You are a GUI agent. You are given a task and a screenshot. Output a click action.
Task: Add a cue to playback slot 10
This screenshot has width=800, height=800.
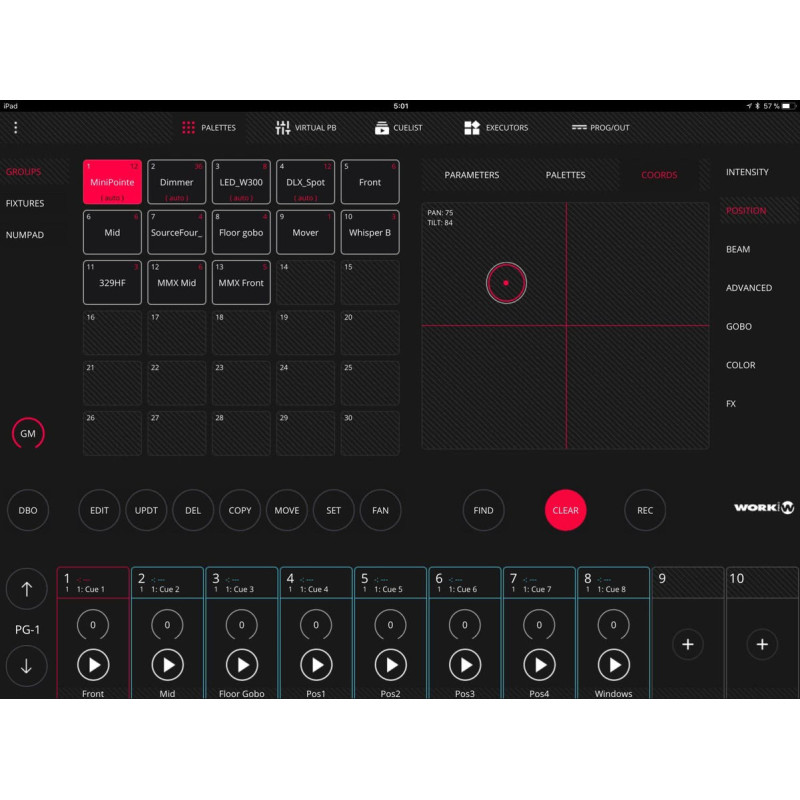click(762, 645)
